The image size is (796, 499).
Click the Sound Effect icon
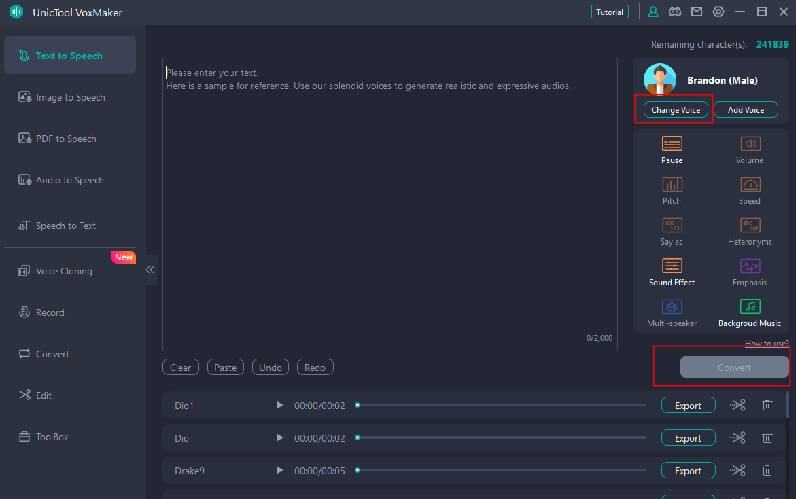[672, 266]
